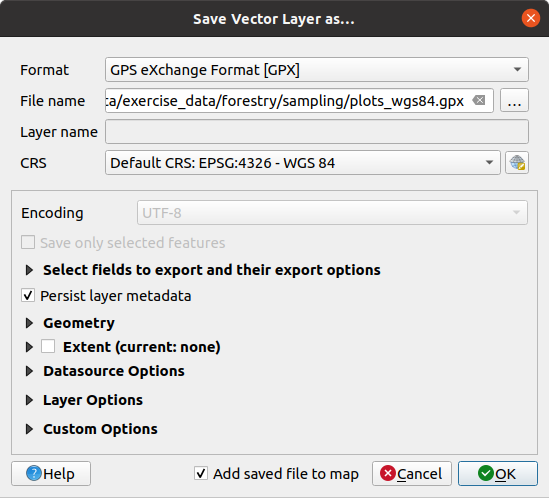Click the green OK button
This screenshot has width=549, height=498.
coord(498,473)
